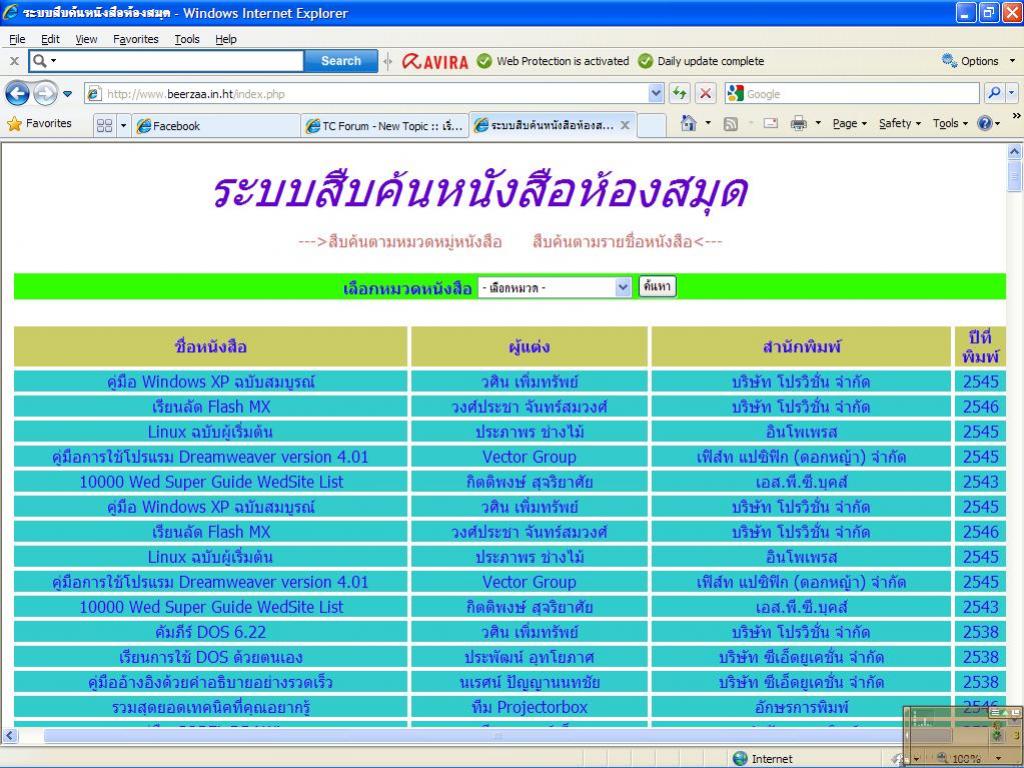Click 'ทีม Projectorbox' author cell
The image size is (1024, 768).
click(x=530, y=707)
